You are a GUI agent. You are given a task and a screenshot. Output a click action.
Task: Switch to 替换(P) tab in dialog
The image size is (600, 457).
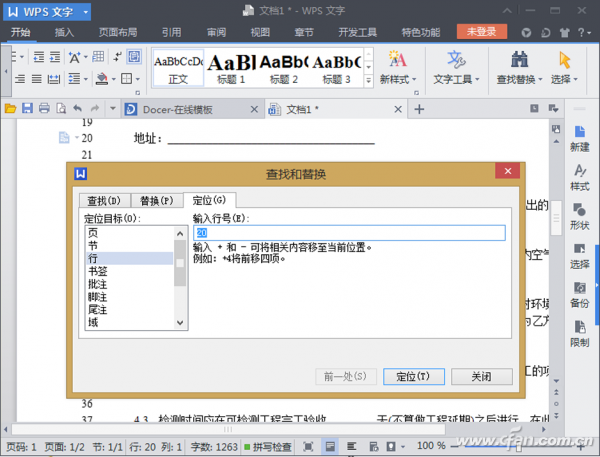click(x=157, y=201)
